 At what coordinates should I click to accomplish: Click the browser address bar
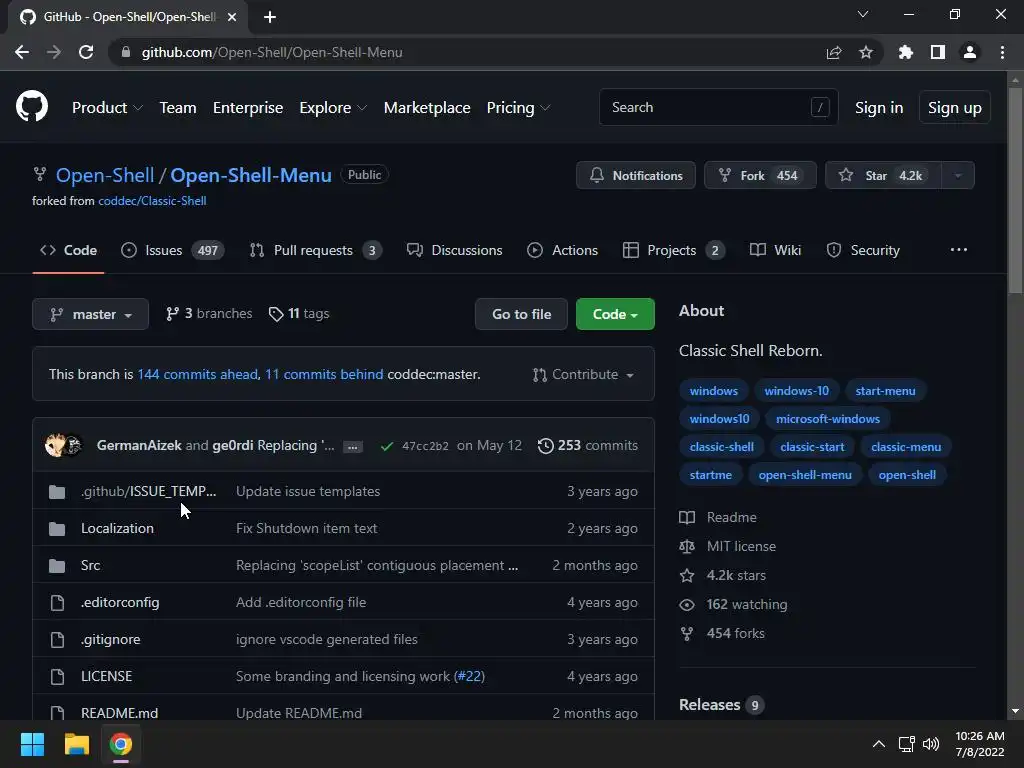[x=470, y=52]
